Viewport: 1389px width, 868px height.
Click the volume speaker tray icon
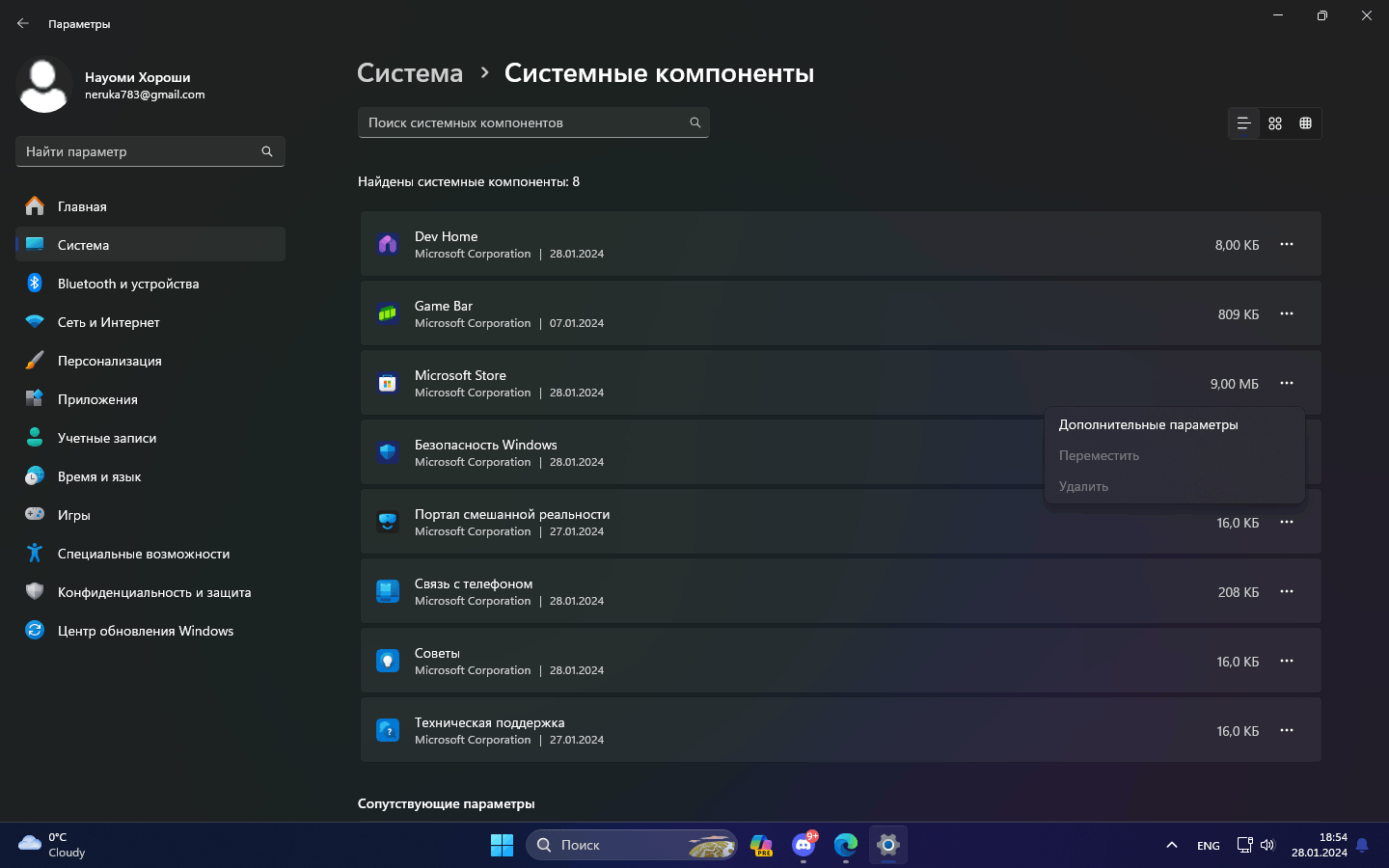coord(1267,845)
